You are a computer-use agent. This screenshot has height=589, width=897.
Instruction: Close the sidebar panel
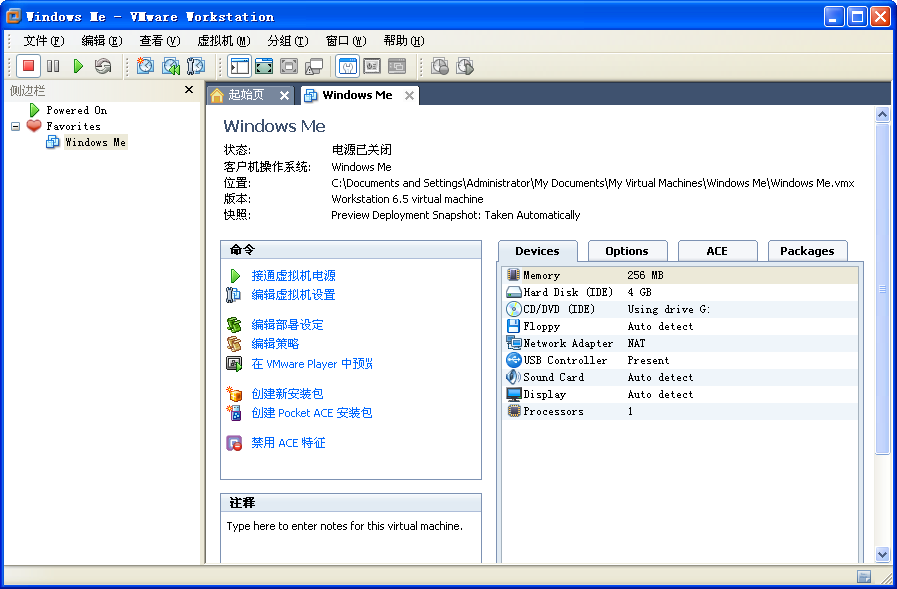[x=189, y=90]
